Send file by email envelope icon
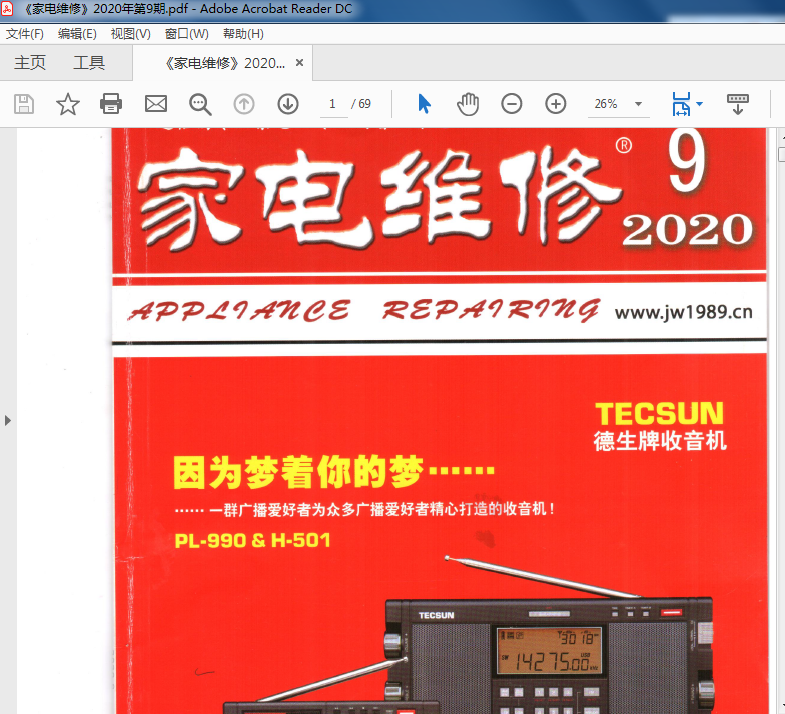The image size is (785, 714). point(156,104)
